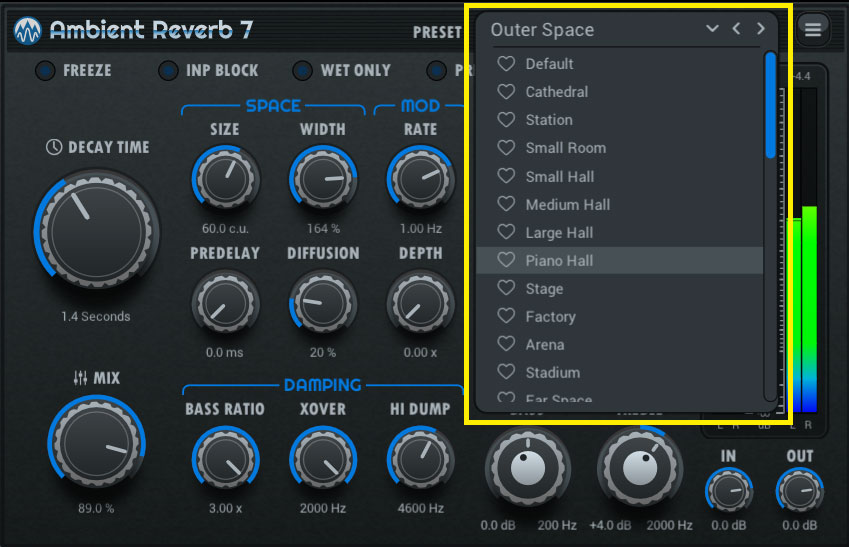The image size is (849, 547).
Task: Choose the Arena preset
Action: click(619, 344)
